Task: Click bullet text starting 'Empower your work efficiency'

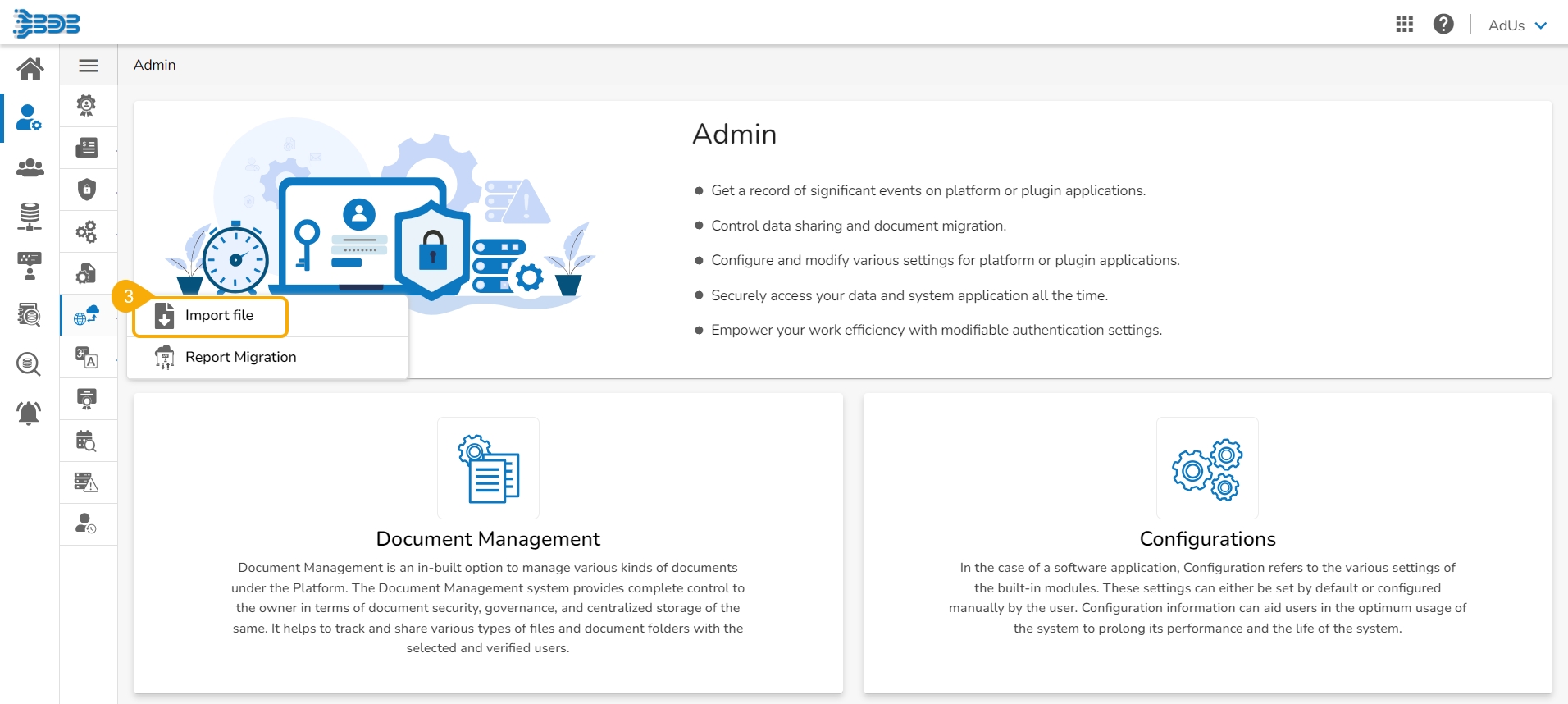Action: point(937,330)
